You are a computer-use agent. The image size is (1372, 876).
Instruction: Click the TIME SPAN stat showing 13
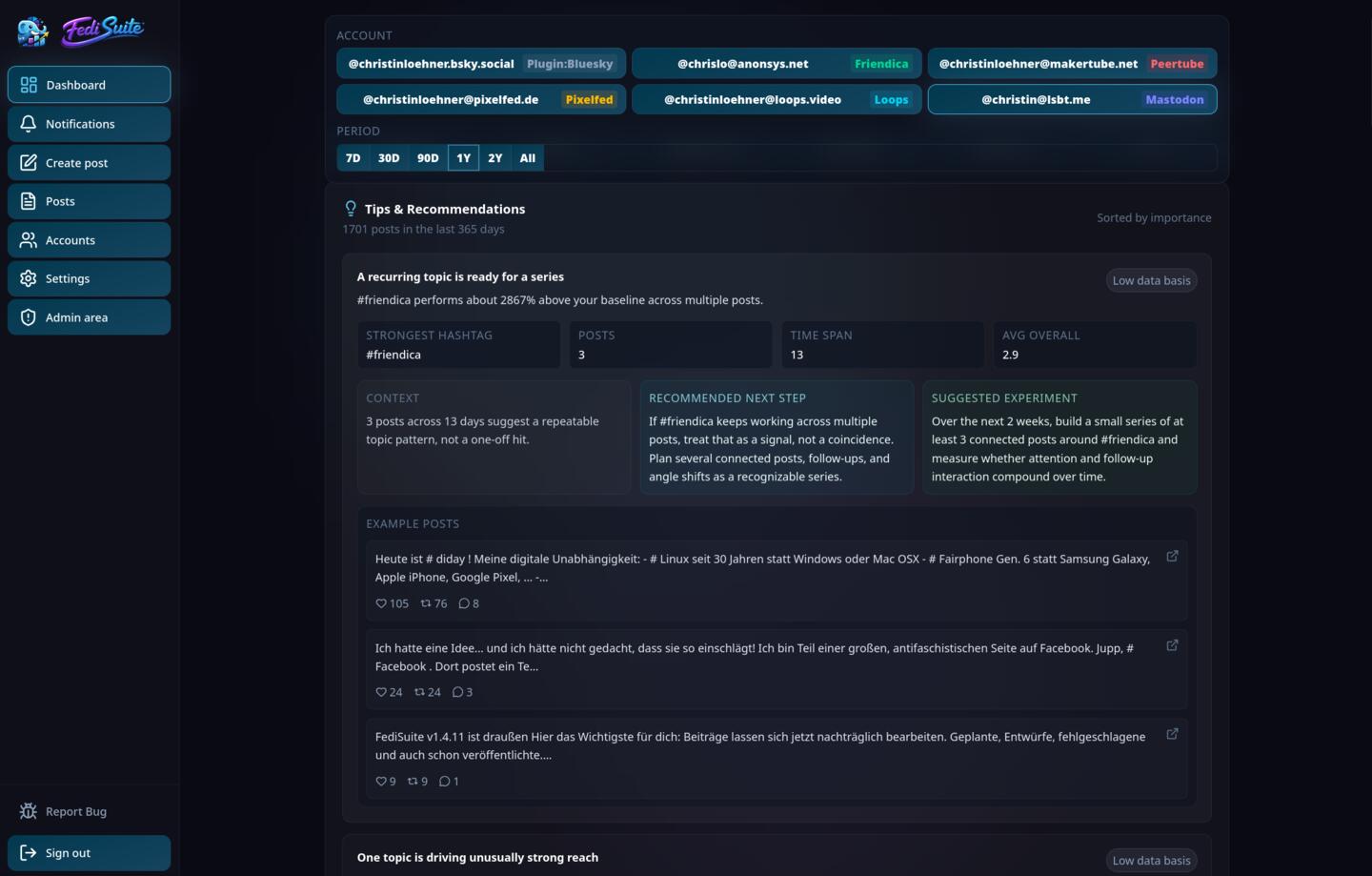click(882, 345)
